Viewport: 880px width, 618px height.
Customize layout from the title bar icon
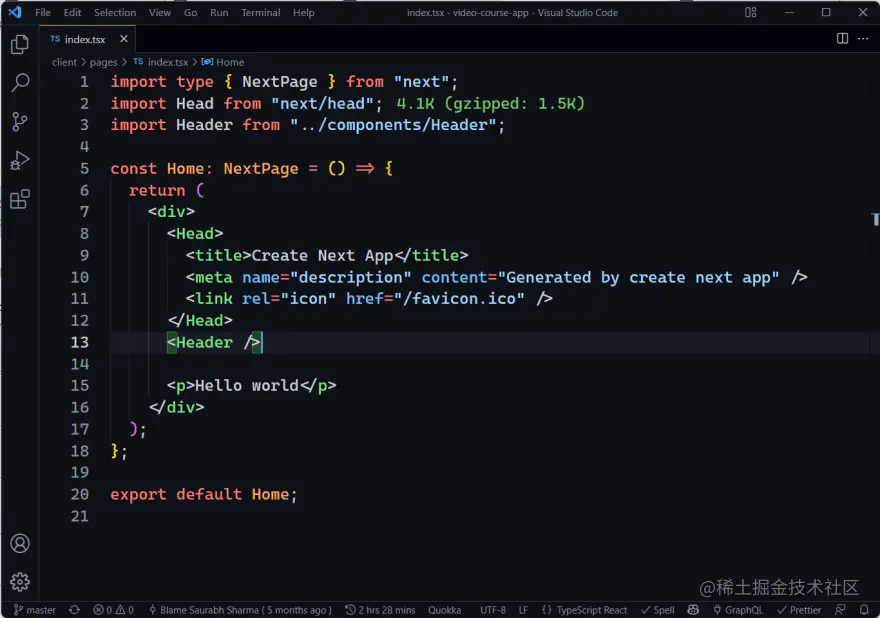750,12
